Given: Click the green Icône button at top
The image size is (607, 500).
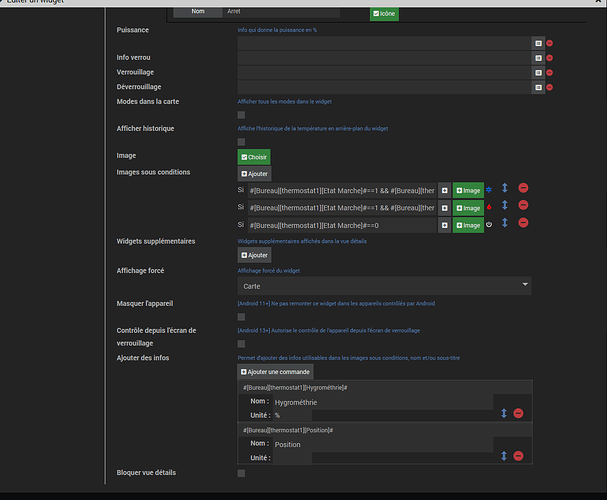Looking at the screenshot, I should click(384, 14).
